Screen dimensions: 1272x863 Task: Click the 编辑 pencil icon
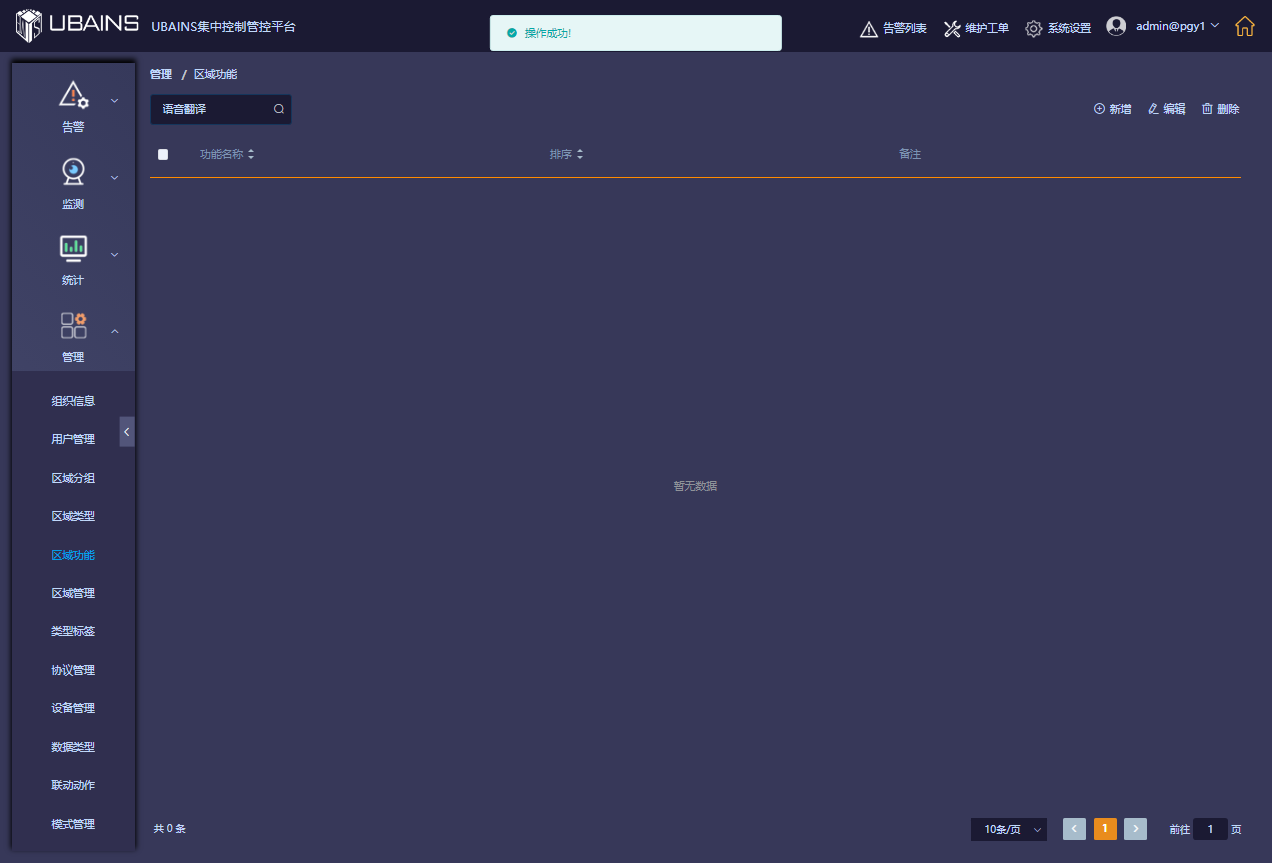tap(1153, 109)
